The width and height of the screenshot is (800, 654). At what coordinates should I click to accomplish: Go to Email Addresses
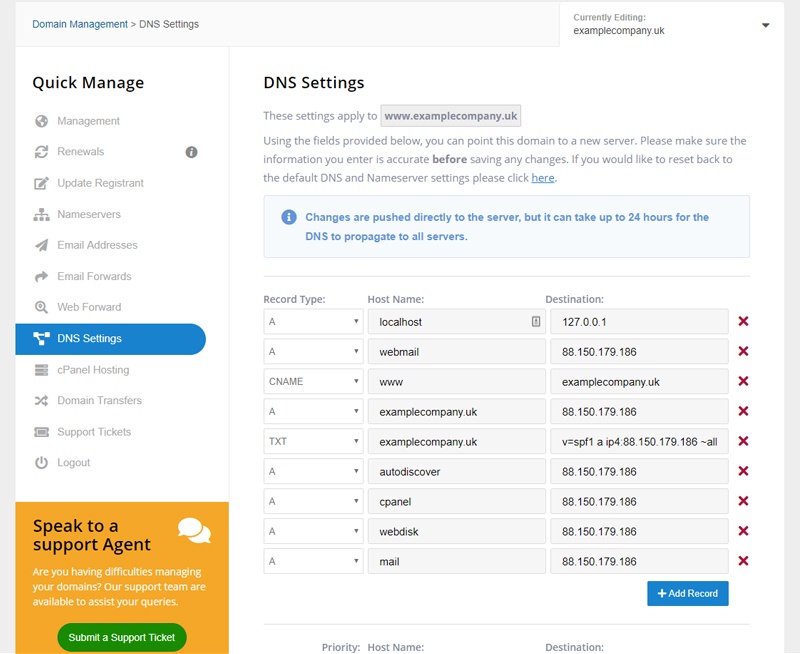coord(97,245)
